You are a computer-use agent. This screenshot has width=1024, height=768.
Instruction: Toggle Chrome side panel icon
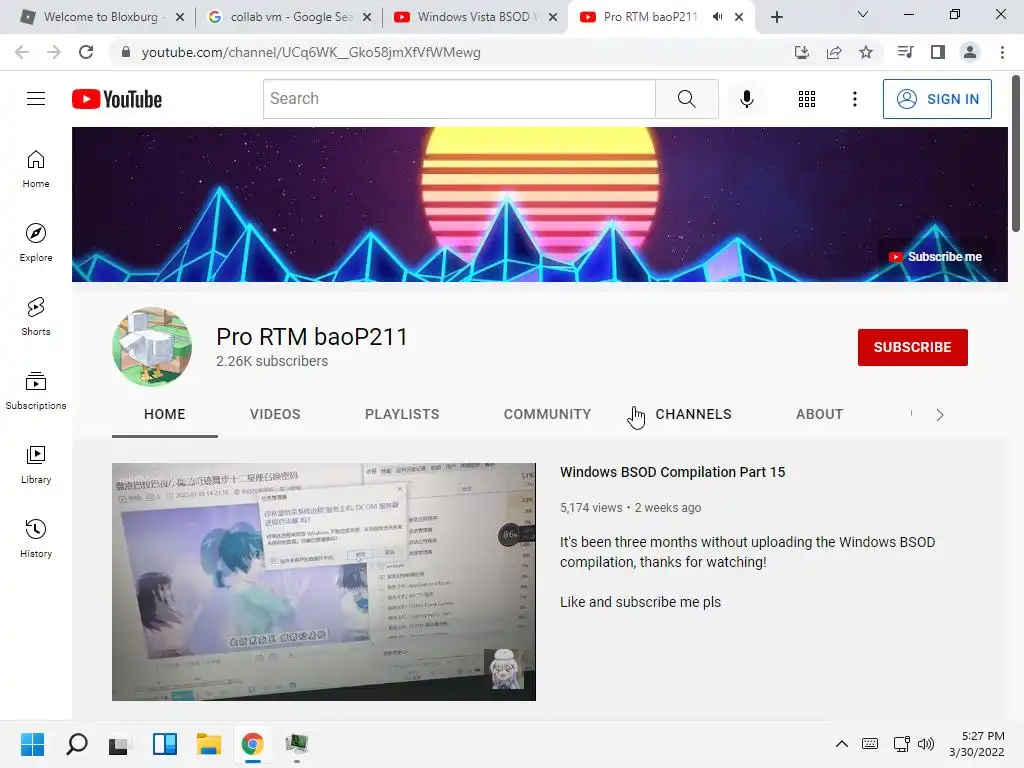[938, 52]
